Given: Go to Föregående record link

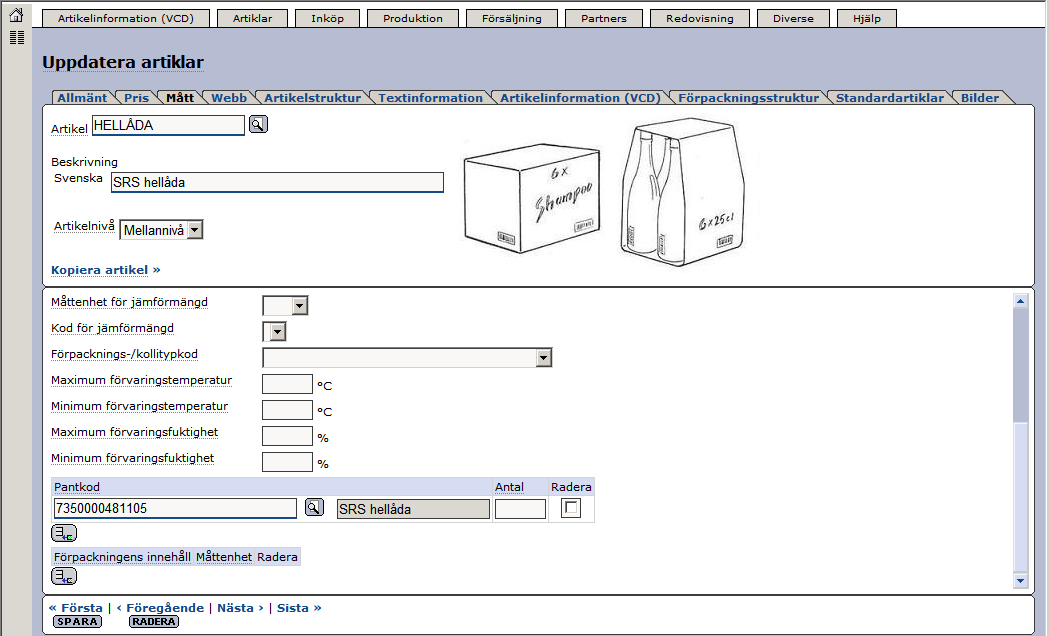Looking at the screenshot, I should coord(160,608).
